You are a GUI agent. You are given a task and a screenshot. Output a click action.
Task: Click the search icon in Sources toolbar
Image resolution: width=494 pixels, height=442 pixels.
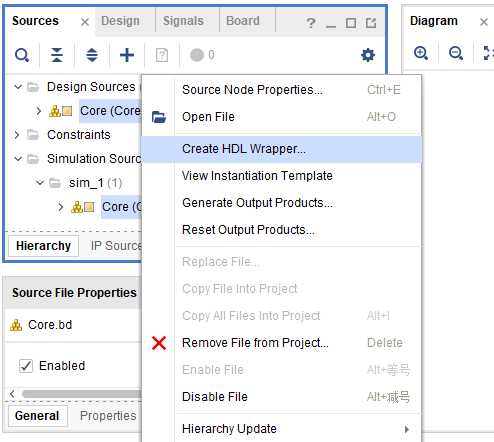(x=22, y=55)
